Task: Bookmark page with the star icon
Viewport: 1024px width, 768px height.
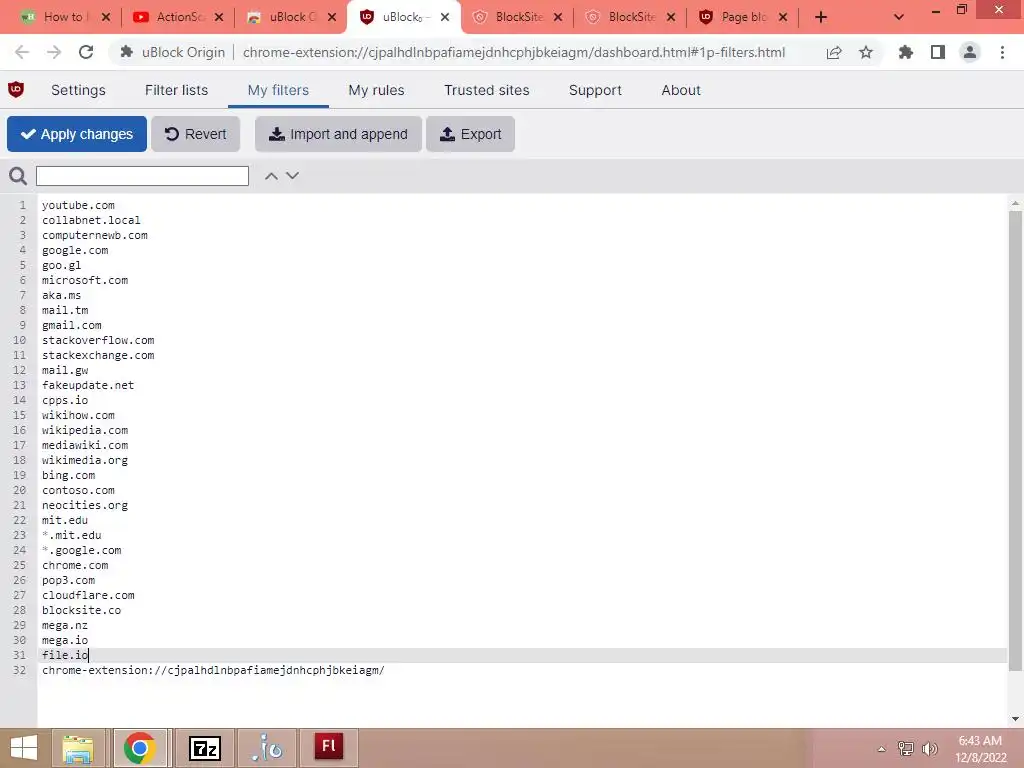Action: [x=866, y=52]
